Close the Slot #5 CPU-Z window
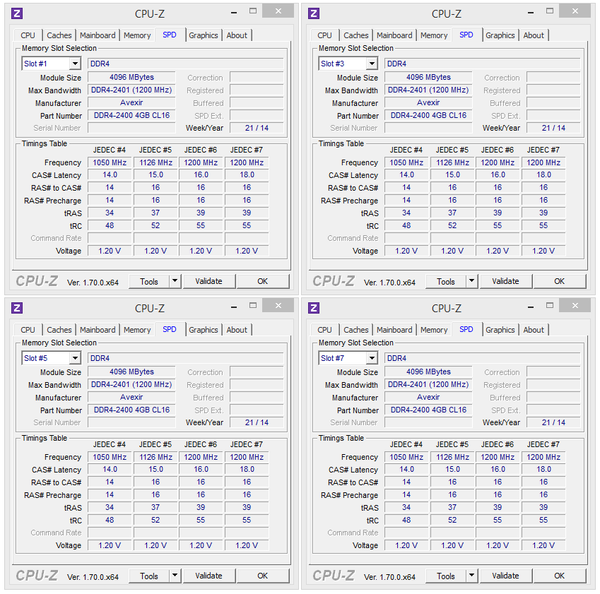Viewport: 600px width, 594px height. tap(278, 305)
